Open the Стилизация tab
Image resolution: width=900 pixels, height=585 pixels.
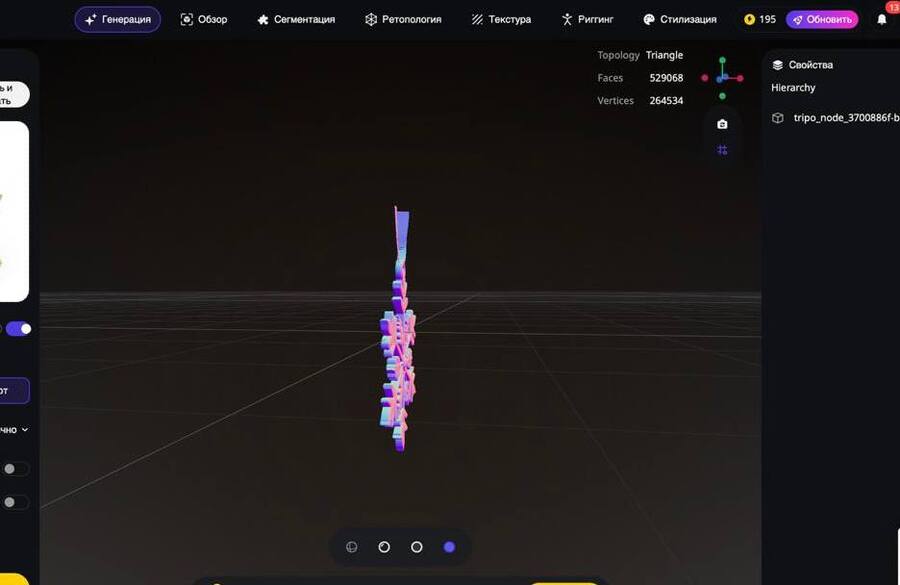click(x=680, y=20)
